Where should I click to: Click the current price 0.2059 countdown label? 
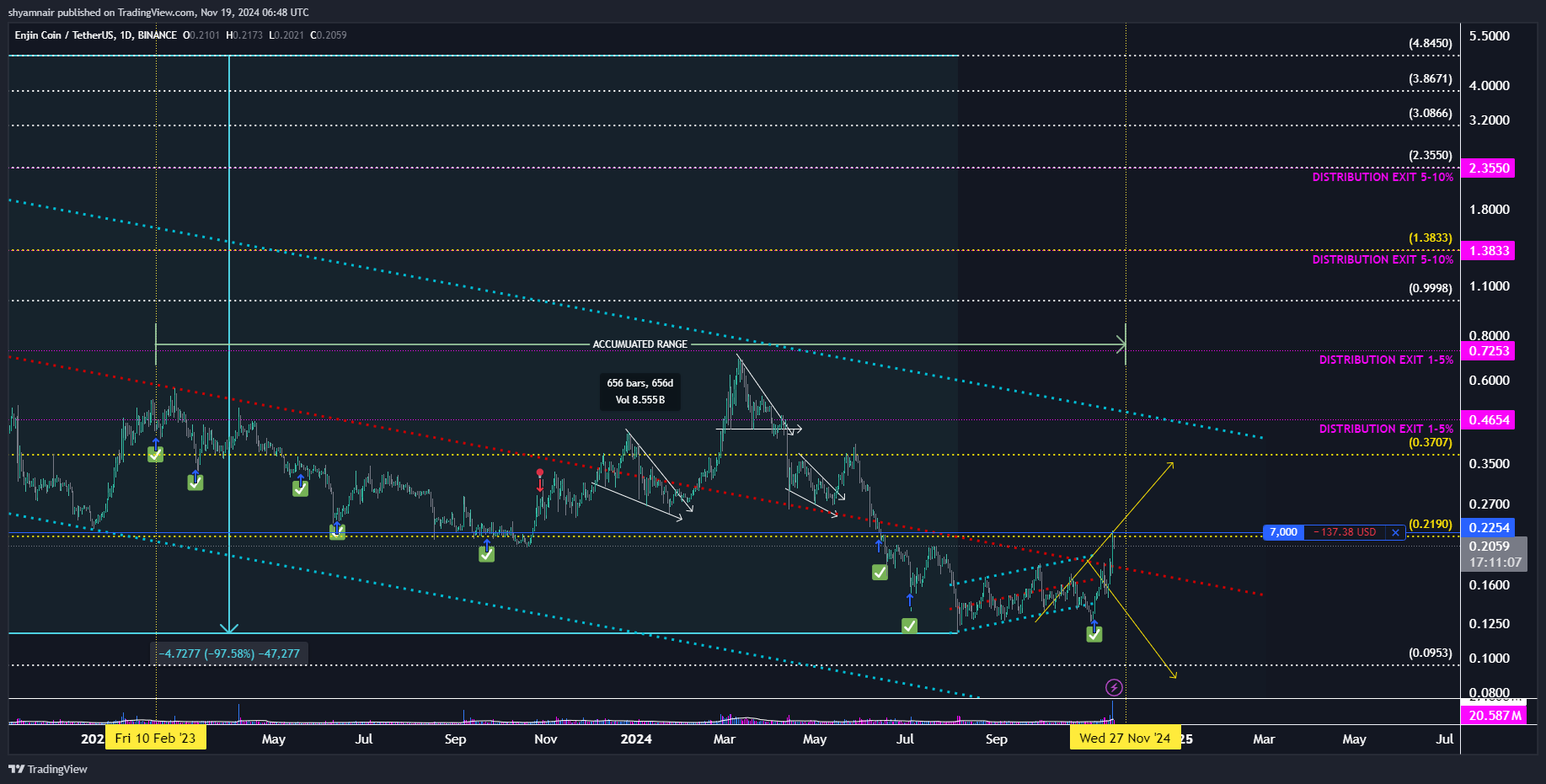pos(1495,554)
